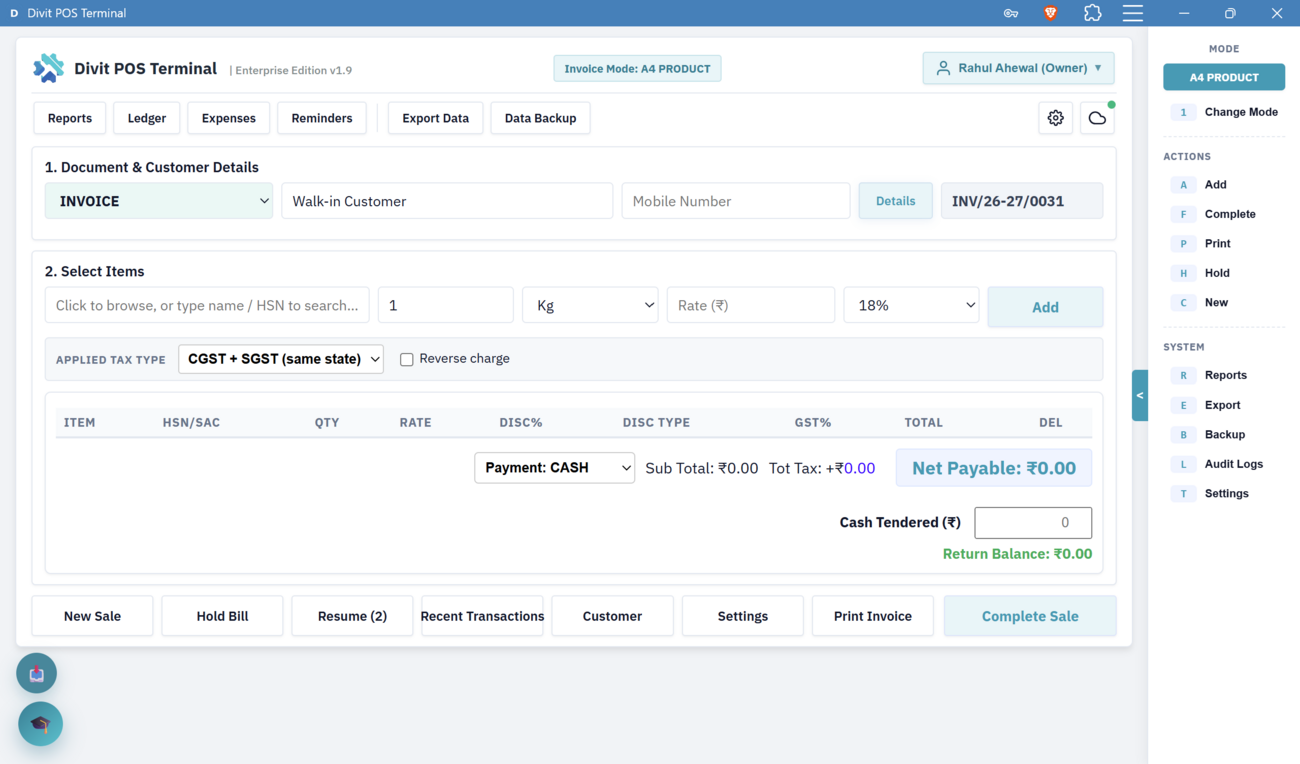Click the Cash Tendered amount field
1300x764 pixels.
click(1033, 522)
